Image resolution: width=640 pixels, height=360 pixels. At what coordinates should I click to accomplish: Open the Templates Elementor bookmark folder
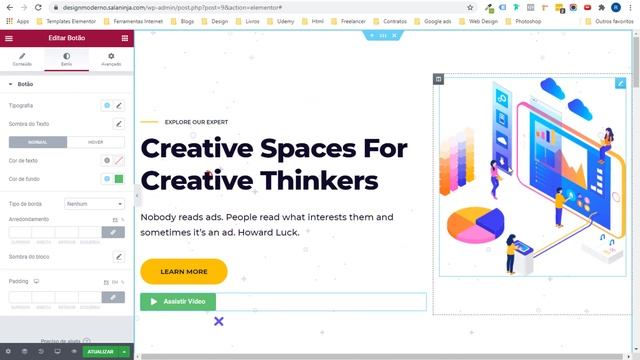66,21
